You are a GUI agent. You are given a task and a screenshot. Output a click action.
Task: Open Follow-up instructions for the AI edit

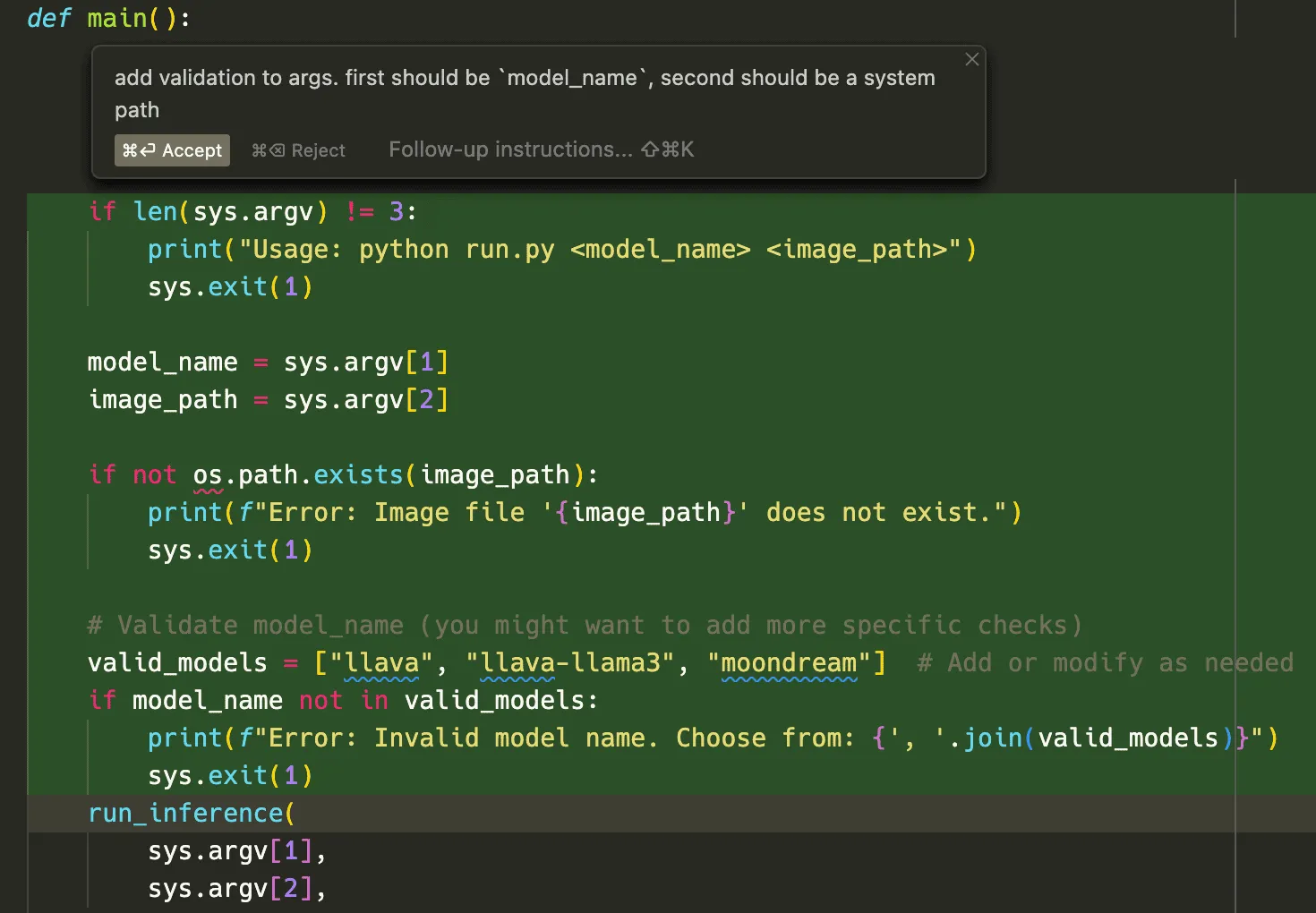(509, 149)
